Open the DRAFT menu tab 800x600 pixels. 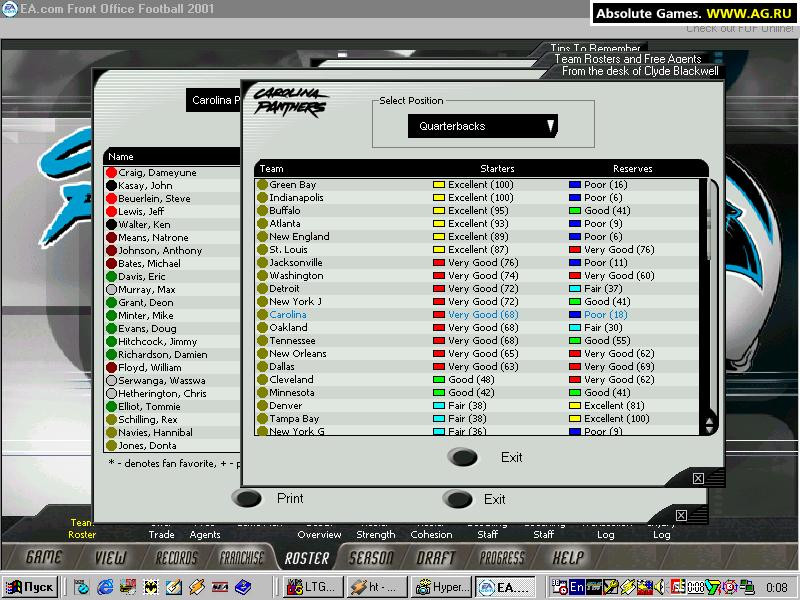click(435, 557)
